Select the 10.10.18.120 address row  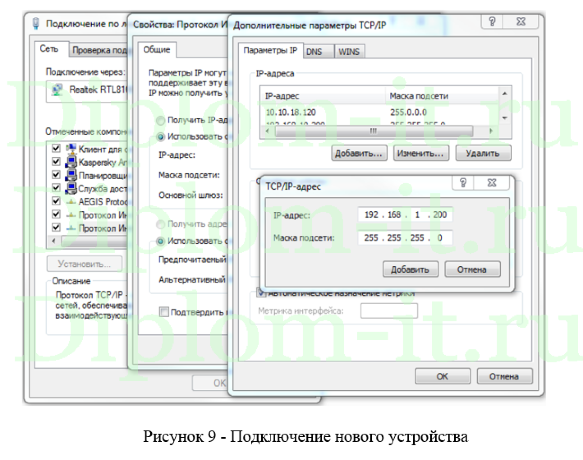[379, 112]
